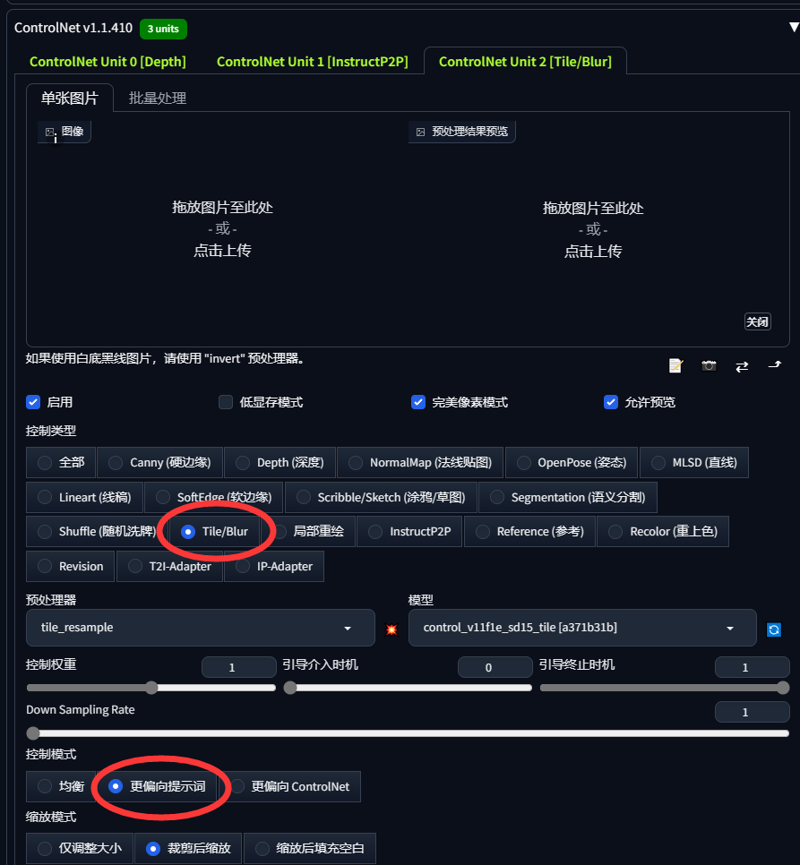Click the 引导介入时机 starting step slider
The width and height of the screenshot is (800, 865).
pyautogui.click(x=407, y=687)
